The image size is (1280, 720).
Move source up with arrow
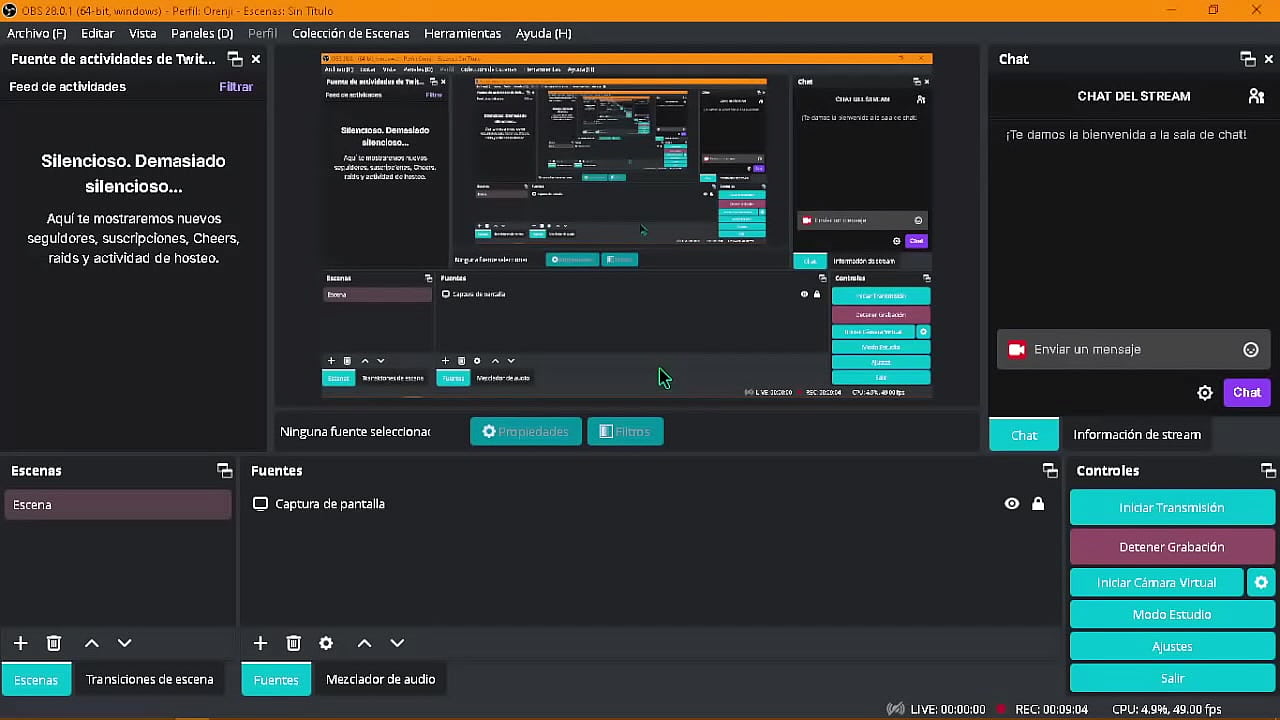point(364,643)
